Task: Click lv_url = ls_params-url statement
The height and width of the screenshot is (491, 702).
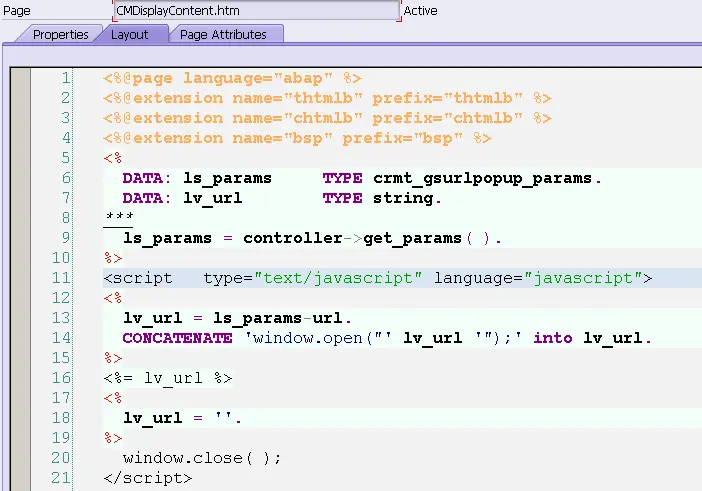Action: 237,318
